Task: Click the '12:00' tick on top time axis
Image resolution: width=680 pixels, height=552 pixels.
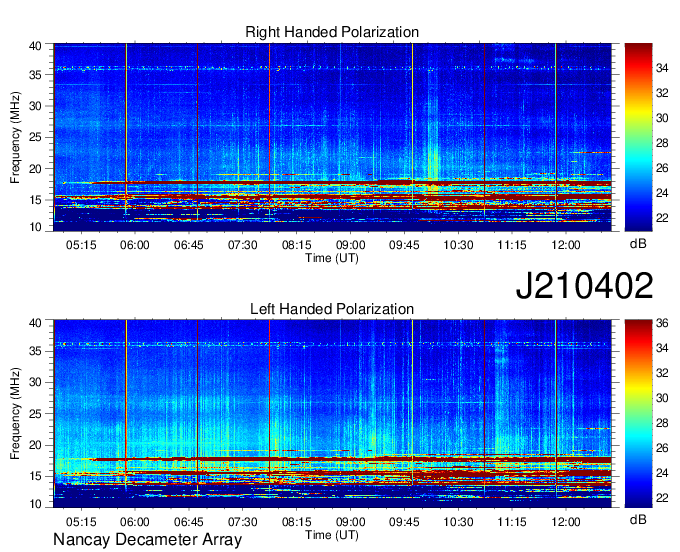Action: (566, 245)
